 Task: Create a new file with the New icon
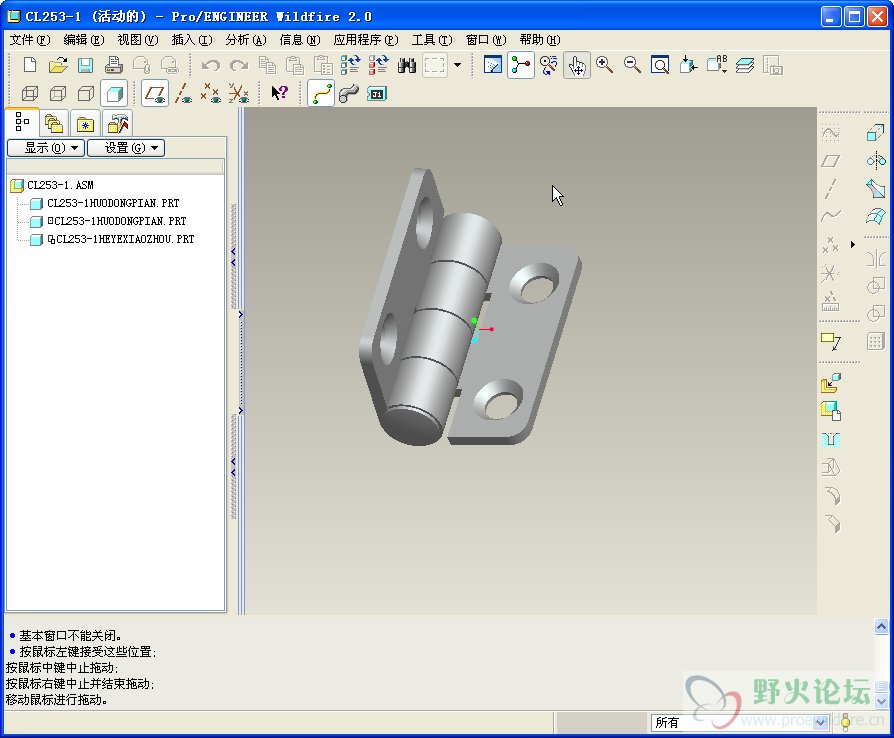(x=30, y=65)
